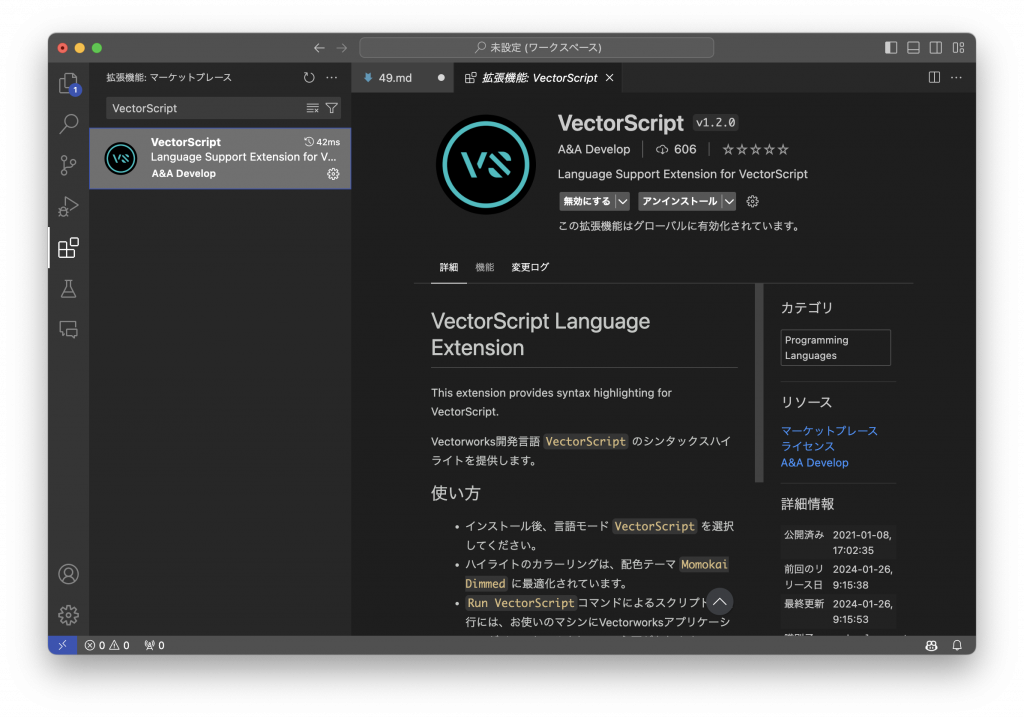Open the Search view from the activity bar
The height and width of the screenshot is (718, 1024).
tap(68, 124)
